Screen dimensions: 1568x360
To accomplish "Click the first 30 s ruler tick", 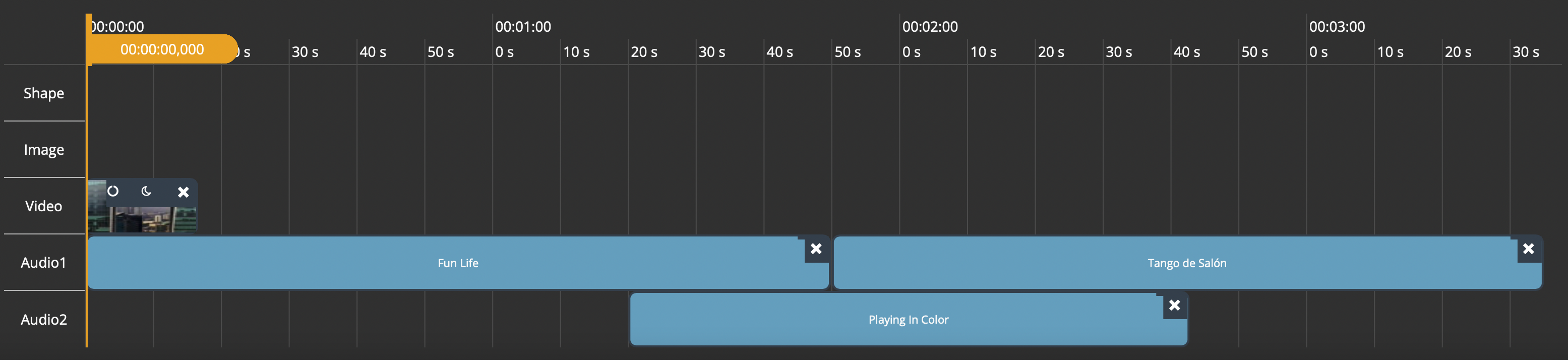I will (x=305, y=52).
